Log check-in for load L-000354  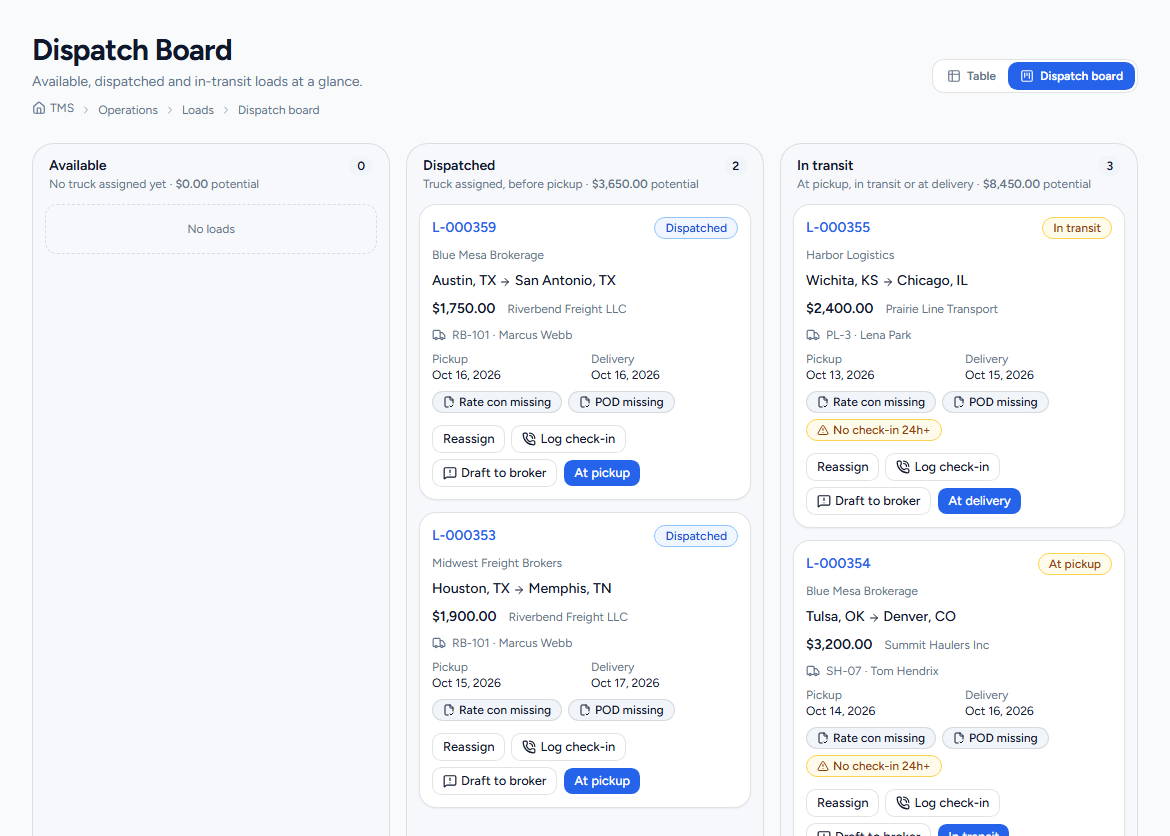pos(942,803)
